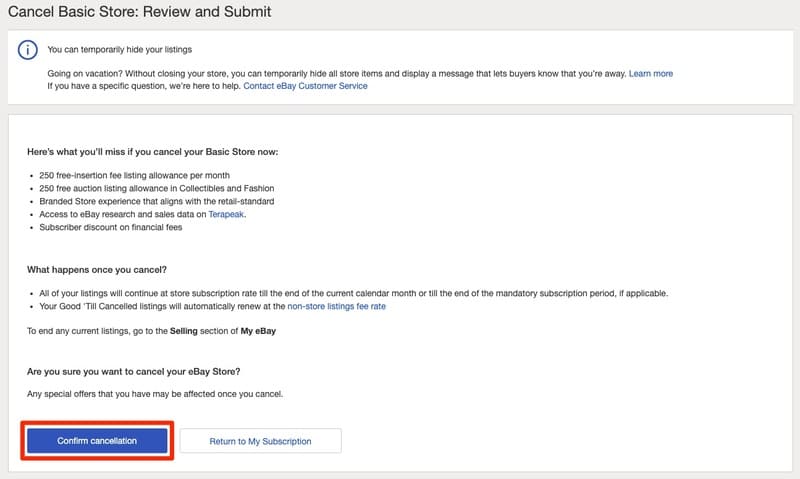800x479 pixels.
Task: Open non-store listings fee rate link
Action: [336, 306]
